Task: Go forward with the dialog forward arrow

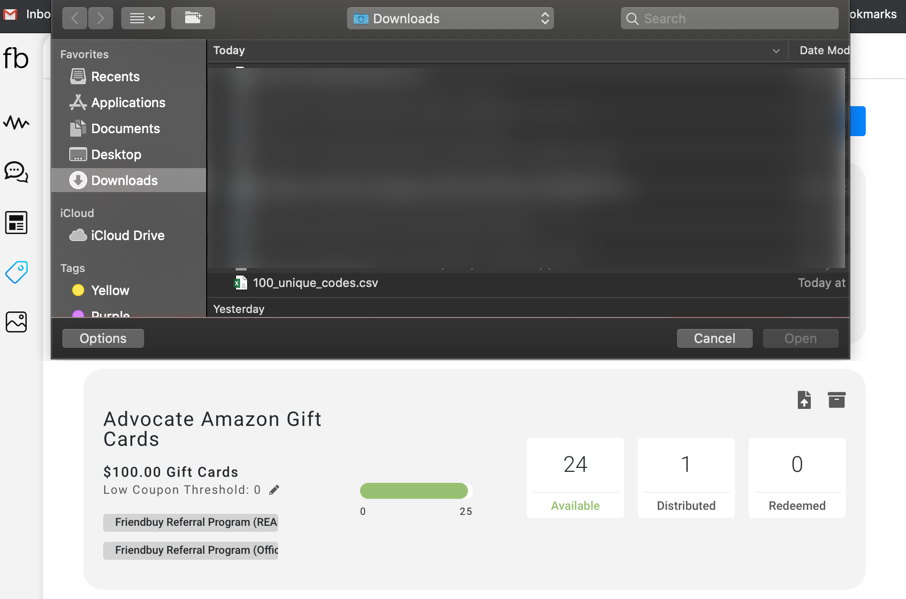Action: pos(101,18)
